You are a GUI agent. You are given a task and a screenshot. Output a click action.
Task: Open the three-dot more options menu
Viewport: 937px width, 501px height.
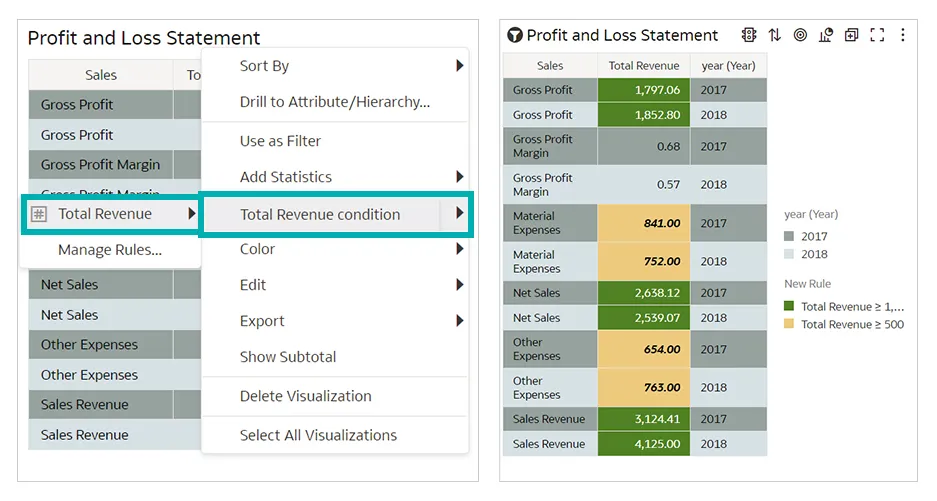903,35
